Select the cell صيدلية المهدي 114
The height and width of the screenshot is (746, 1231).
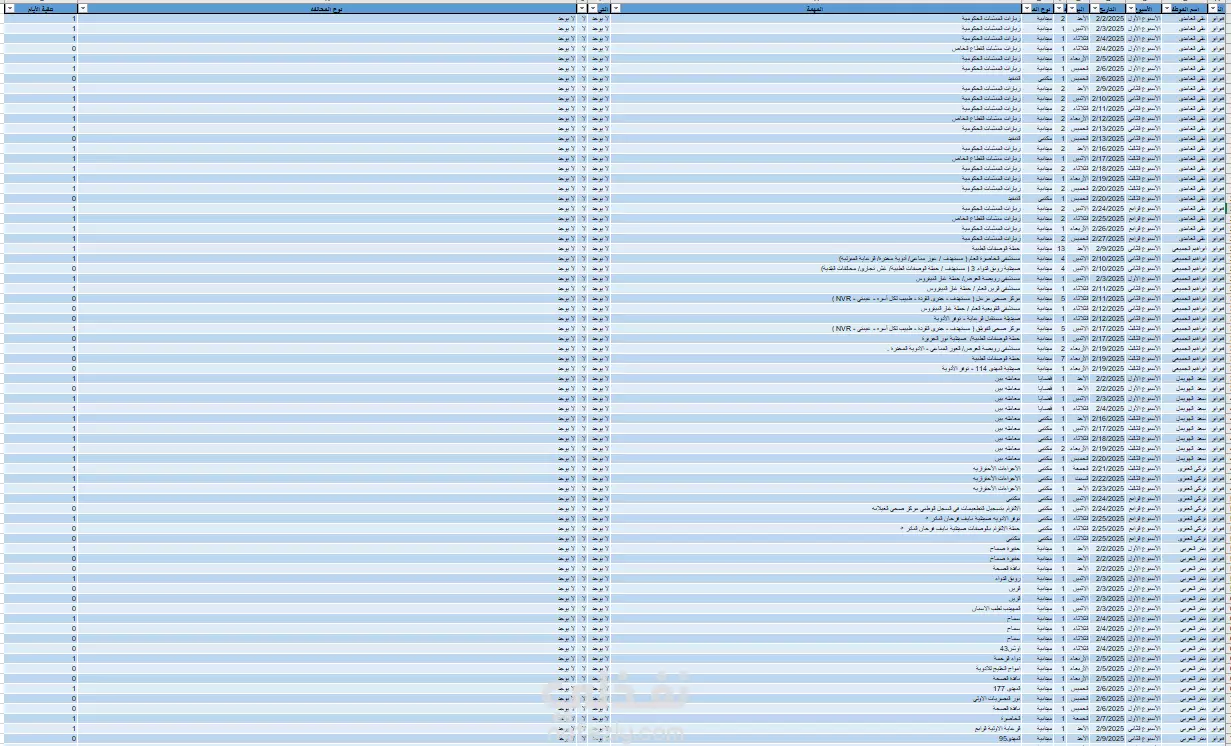(x=815, y=369)
